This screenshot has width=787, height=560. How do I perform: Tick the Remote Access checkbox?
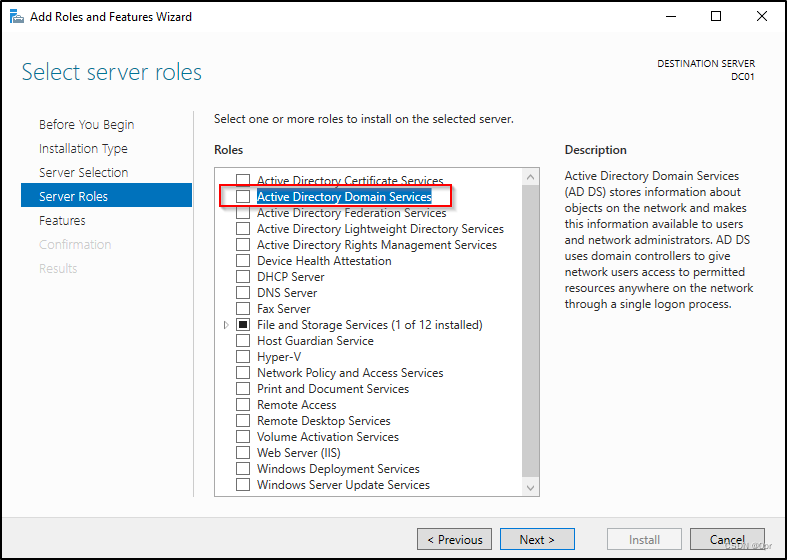point(243,405)
